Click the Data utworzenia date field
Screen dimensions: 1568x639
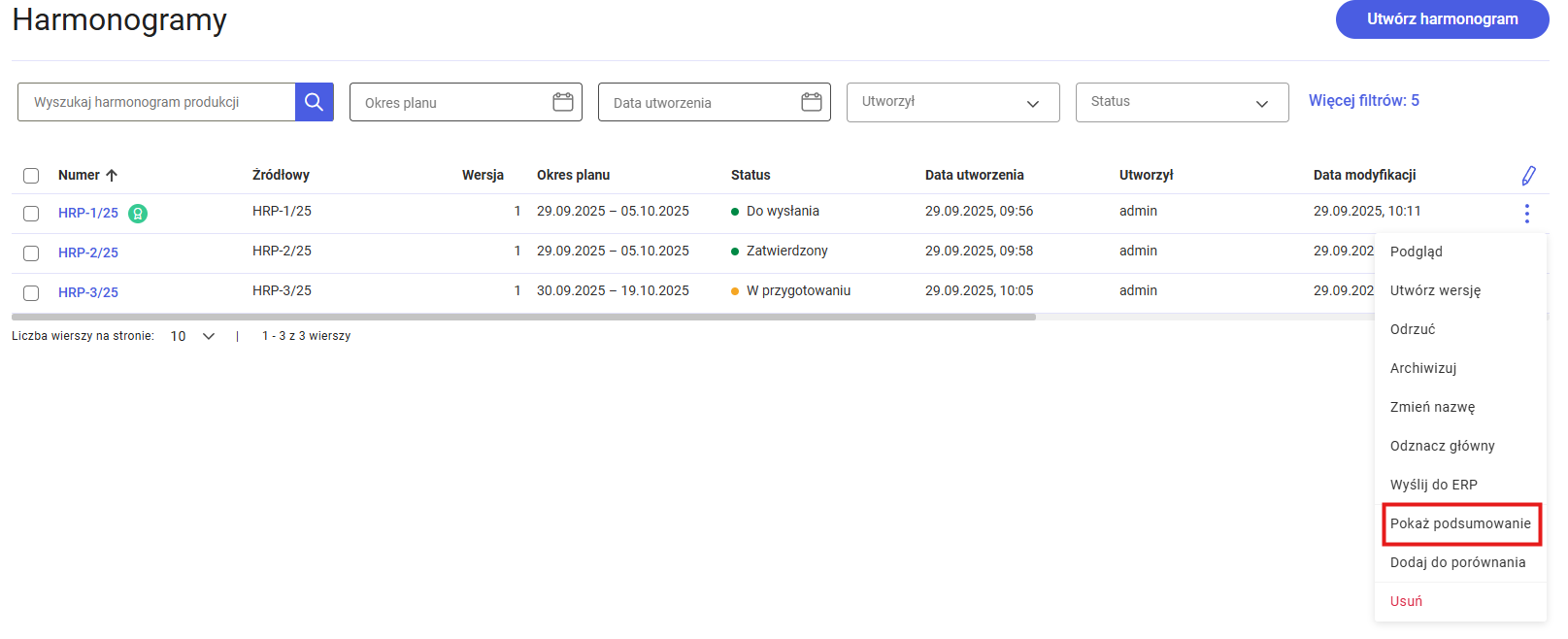coord(715,102)
